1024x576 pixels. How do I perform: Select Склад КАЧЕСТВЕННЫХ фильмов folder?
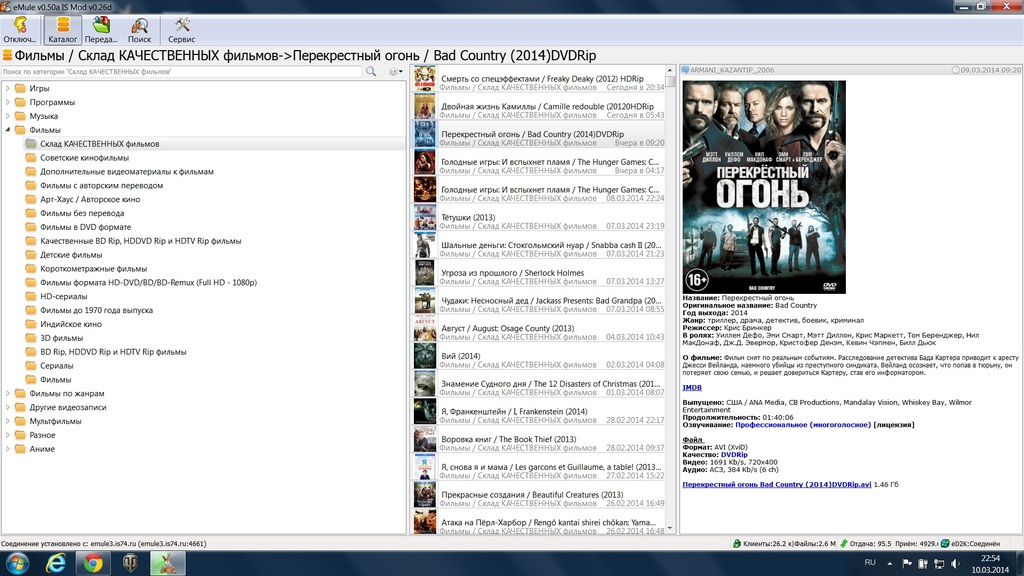pyautogui.click(x=99, y=144)
